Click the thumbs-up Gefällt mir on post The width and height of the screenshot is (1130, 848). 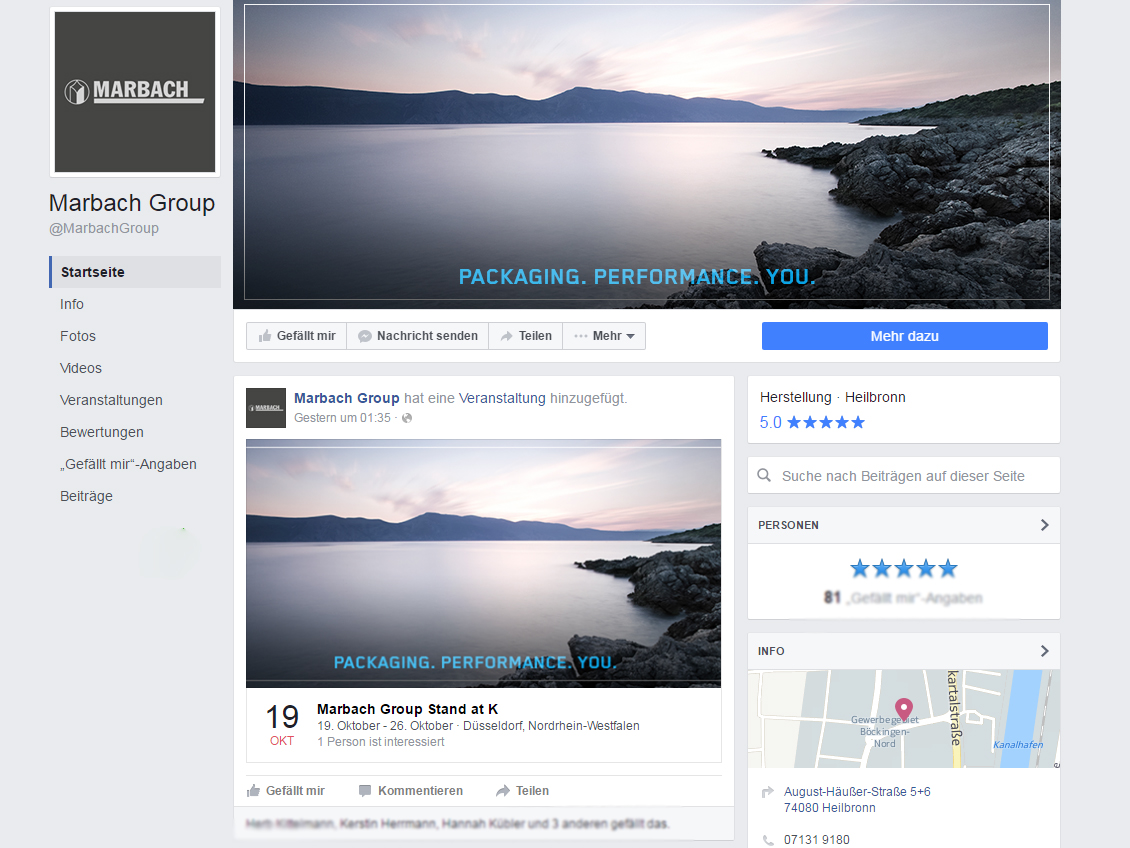point(285,790)
